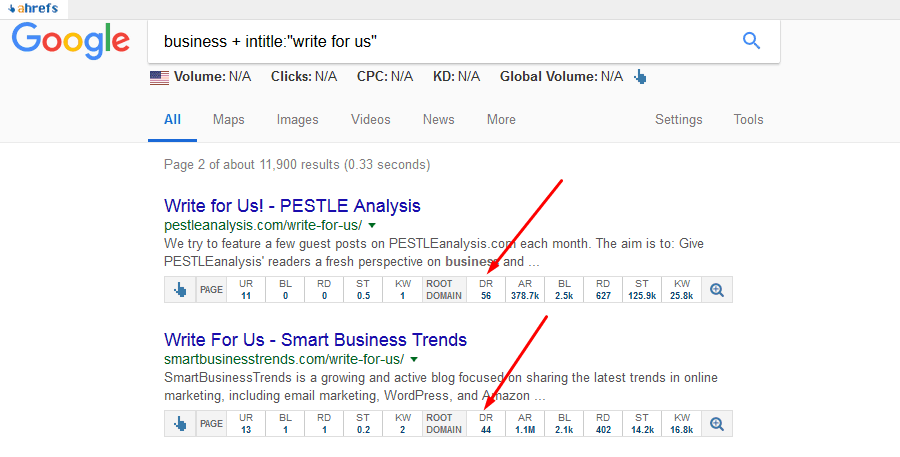
Task: Switch to the Maps tab
Action: pos(228,119)
